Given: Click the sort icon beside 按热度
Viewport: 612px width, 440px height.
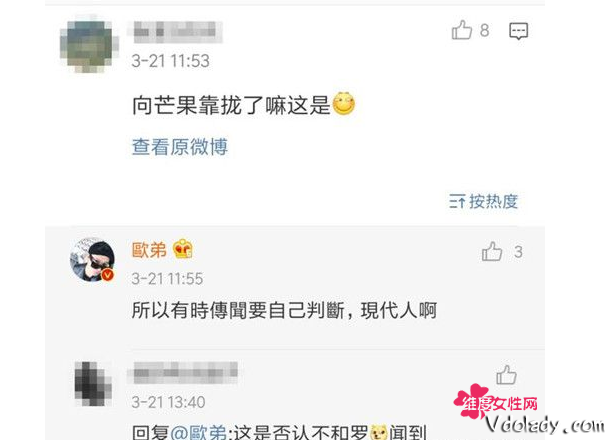Looking at the screenshot, I should click(457, 201).
